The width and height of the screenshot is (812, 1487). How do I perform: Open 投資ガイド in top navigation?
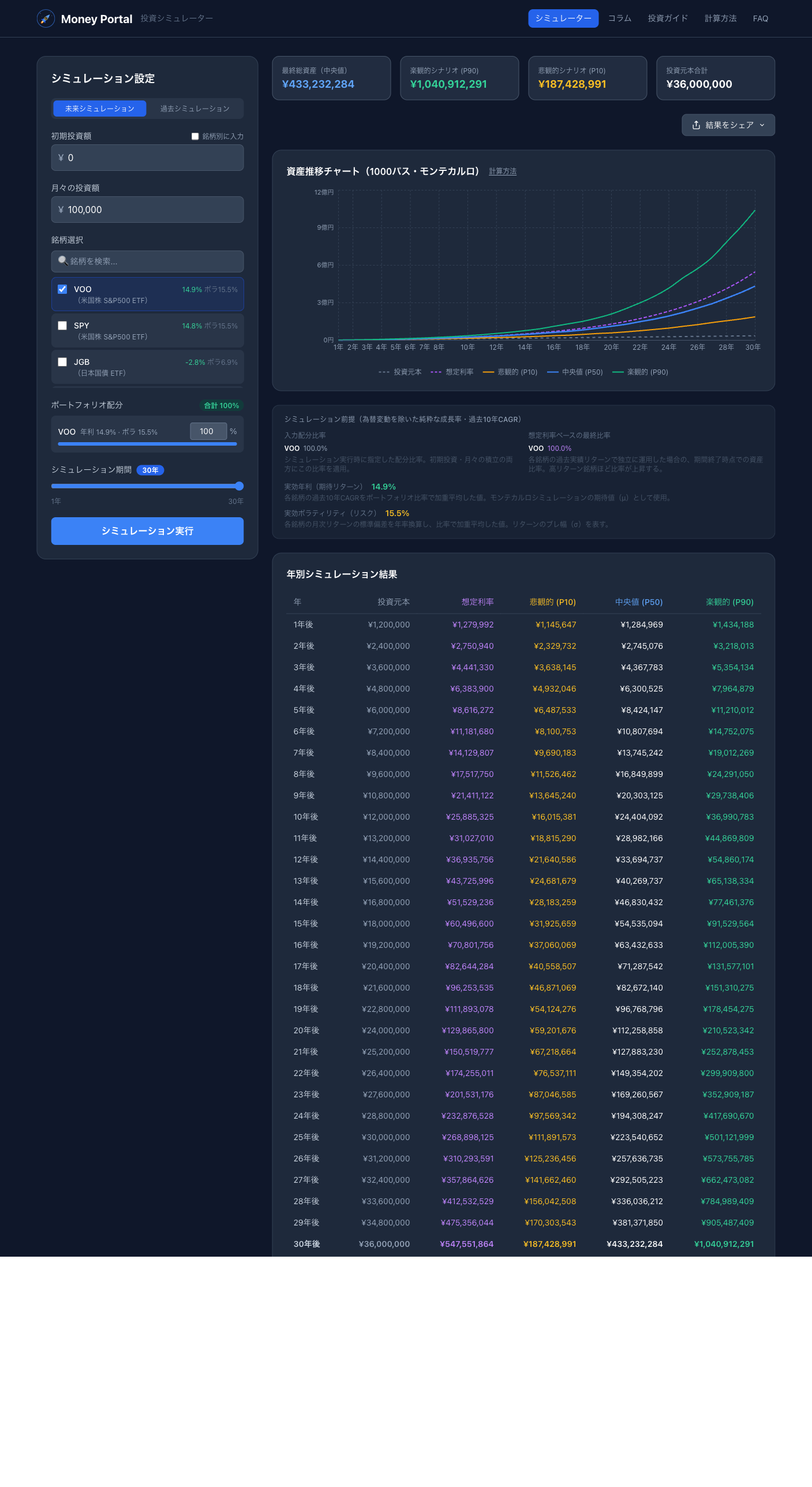(668, 18)
